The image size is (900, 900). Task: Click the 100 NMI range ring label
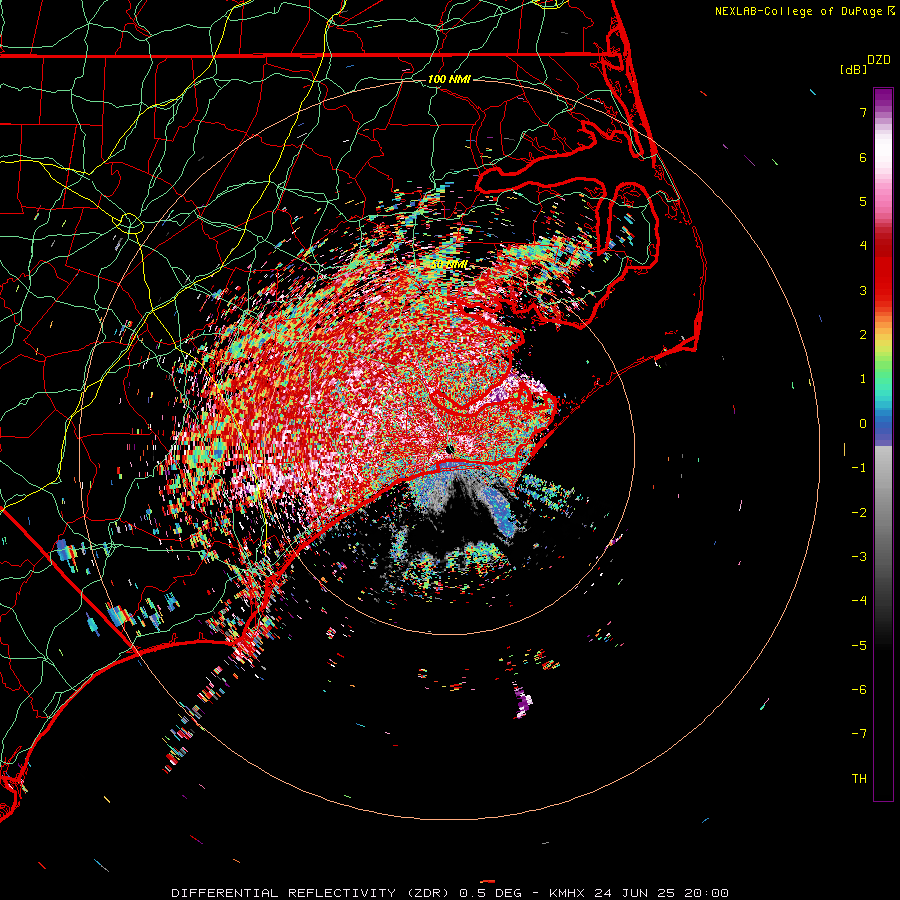[x=449, y=79]
